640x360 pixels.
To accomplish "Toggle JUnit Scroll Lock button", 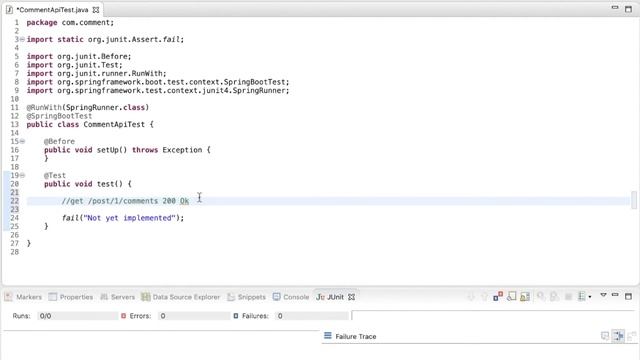I will [525, 297].
